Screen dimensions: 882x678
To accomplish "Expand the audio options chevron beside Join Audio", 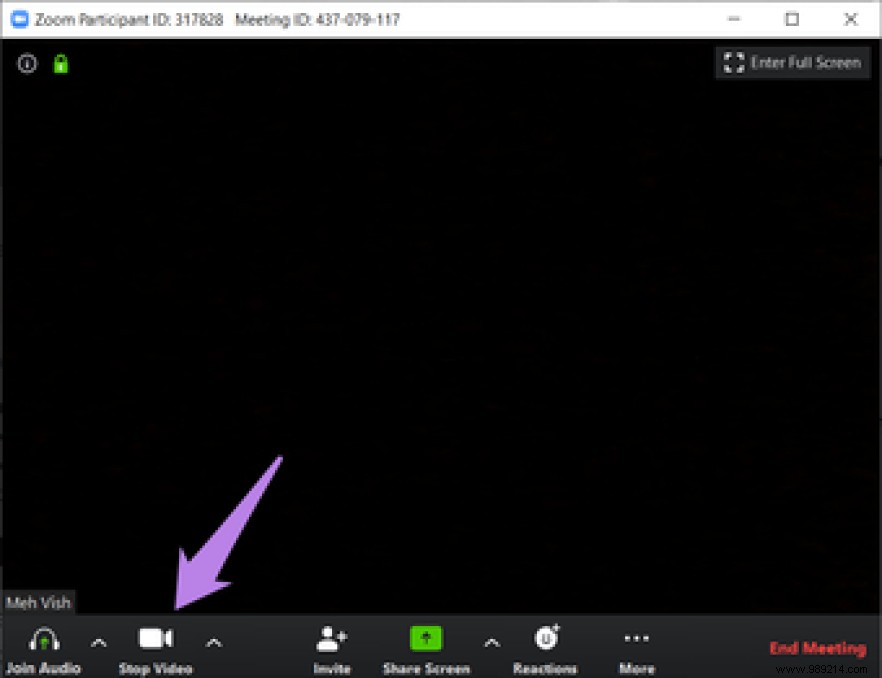I will pos(98,643).
